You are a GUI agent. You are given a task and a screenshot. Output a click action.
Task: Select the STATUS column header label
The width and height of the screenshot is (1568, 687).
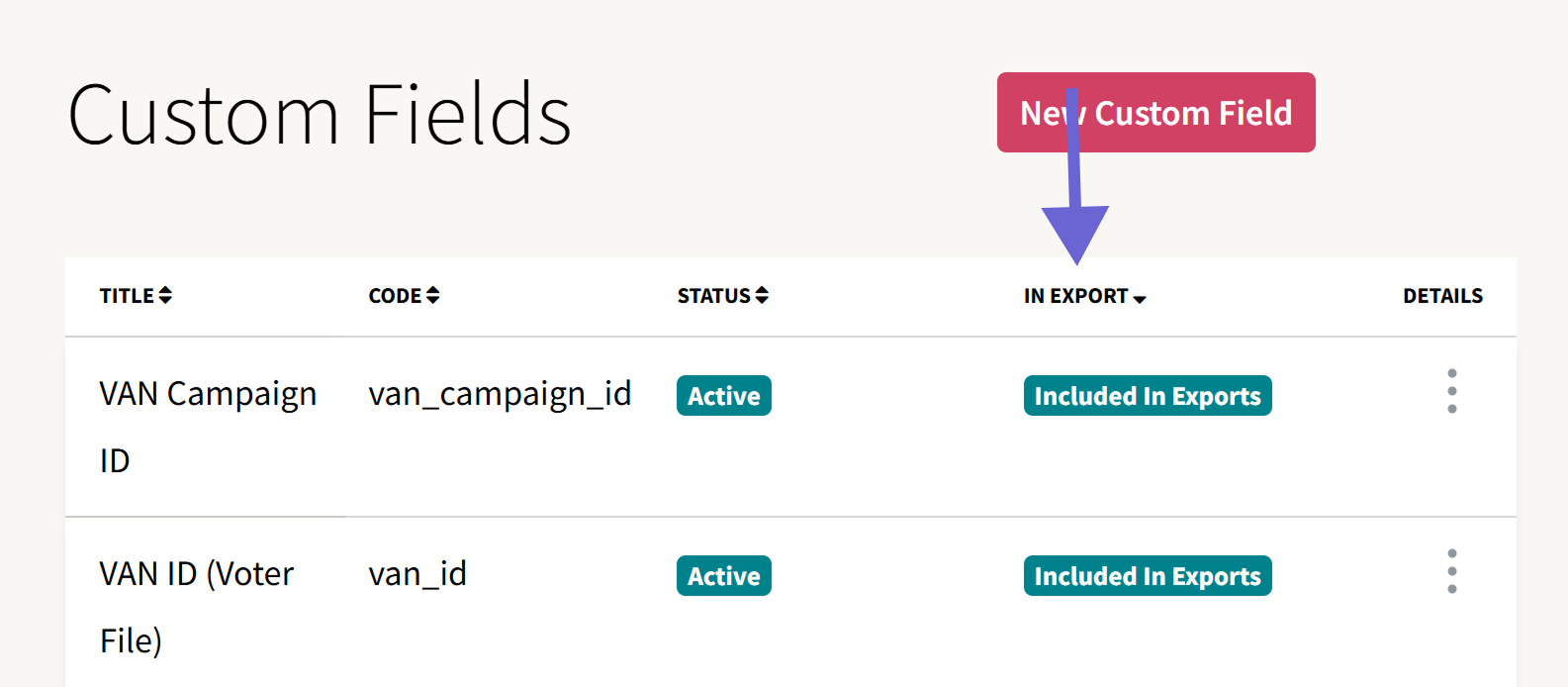point(712,295)
